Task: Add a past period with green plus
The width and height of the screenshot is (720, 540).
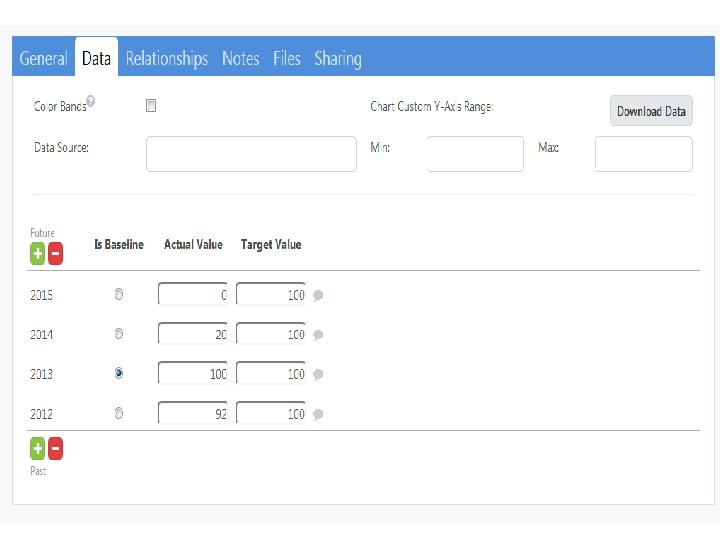Action: tap(38, 449)
